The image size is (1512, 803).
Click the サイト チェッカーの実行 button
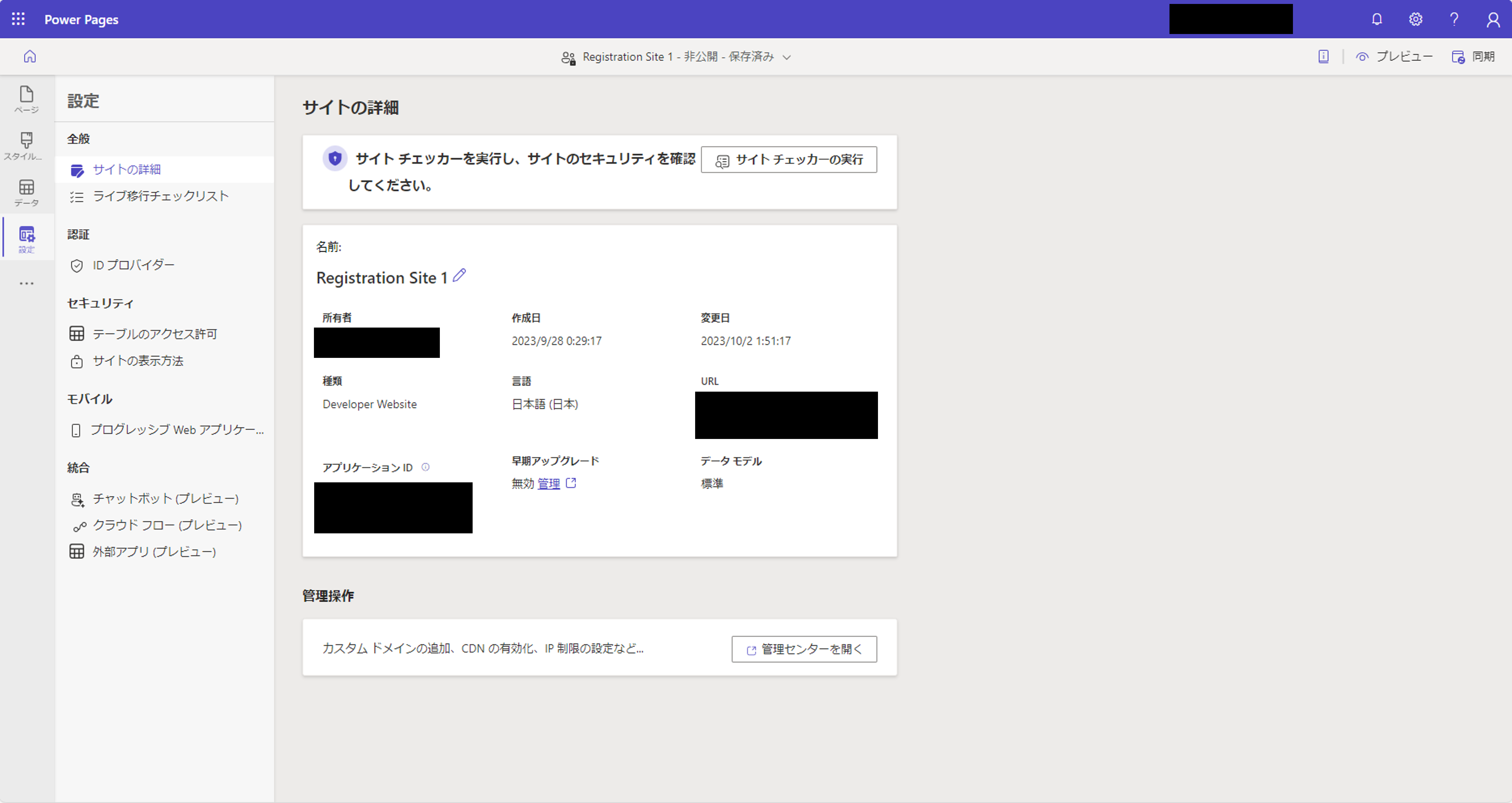point(789,160)
